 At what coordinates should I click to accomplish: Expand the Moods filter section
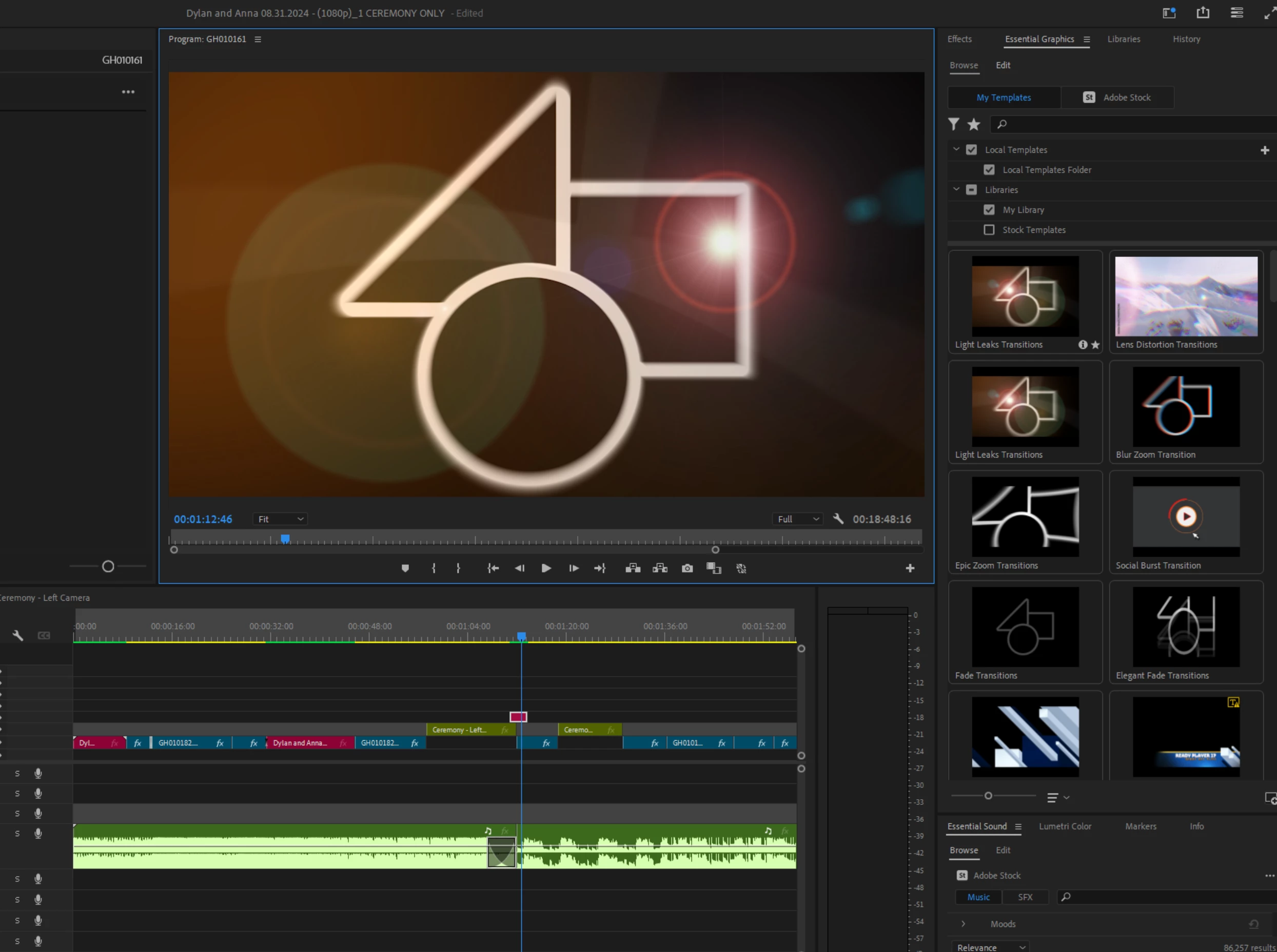[x=963, y=924]
